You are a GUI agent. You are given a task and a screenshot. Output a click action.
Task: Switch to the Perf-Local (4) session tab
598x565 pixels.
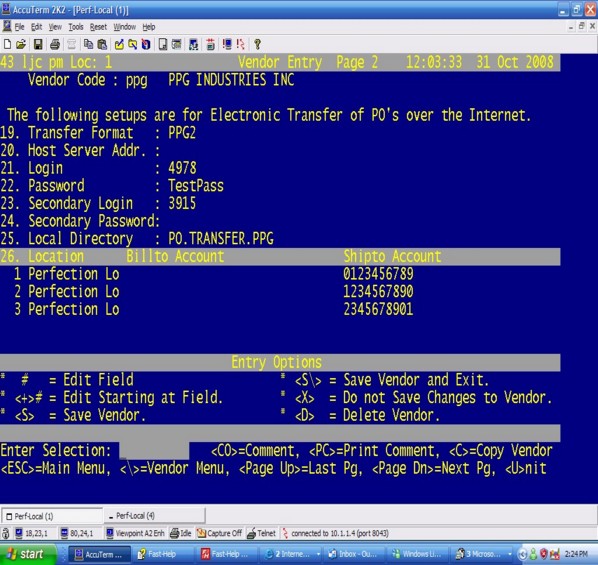click(154, 516)
